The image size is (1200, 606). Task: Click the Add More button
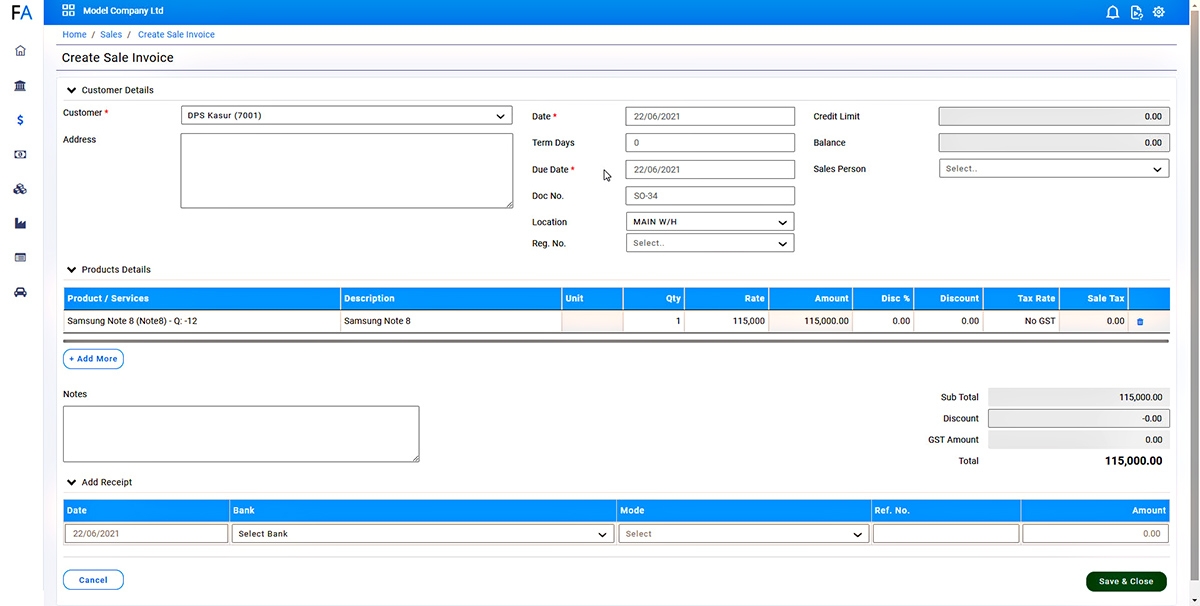point(93,359)
